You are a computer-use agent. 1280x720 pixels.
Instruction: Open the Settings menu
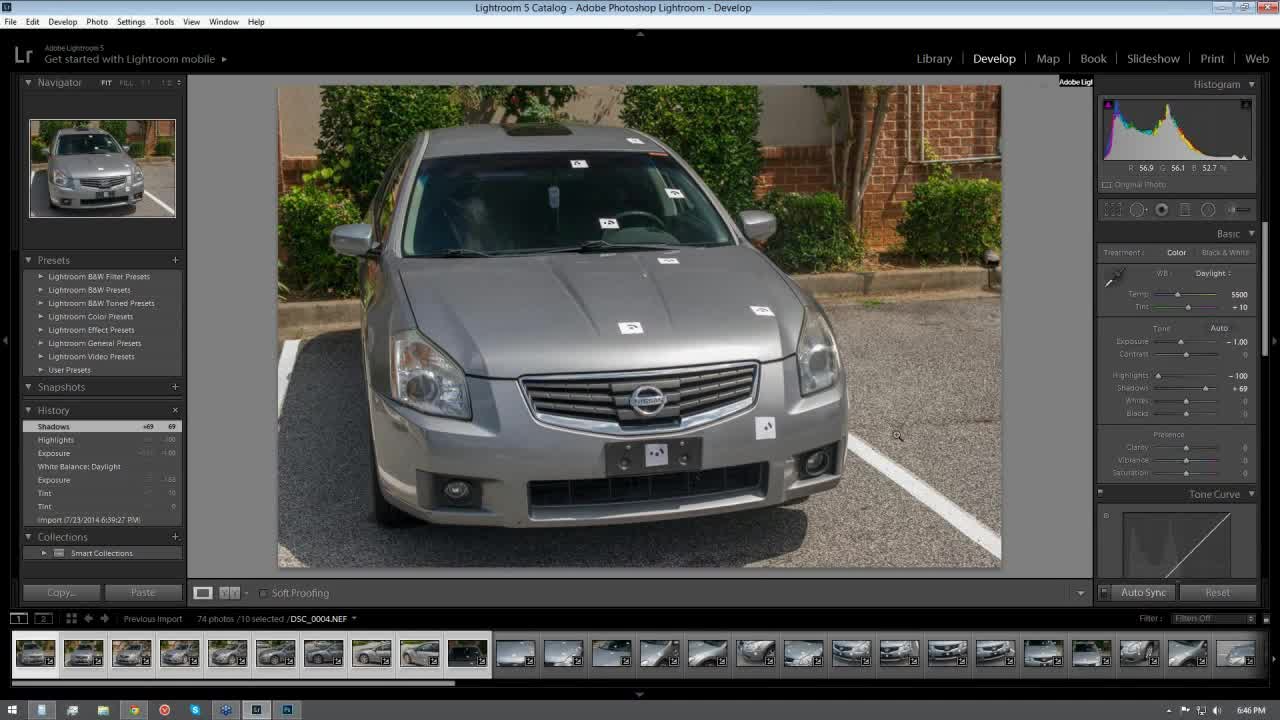pos(131,22)
